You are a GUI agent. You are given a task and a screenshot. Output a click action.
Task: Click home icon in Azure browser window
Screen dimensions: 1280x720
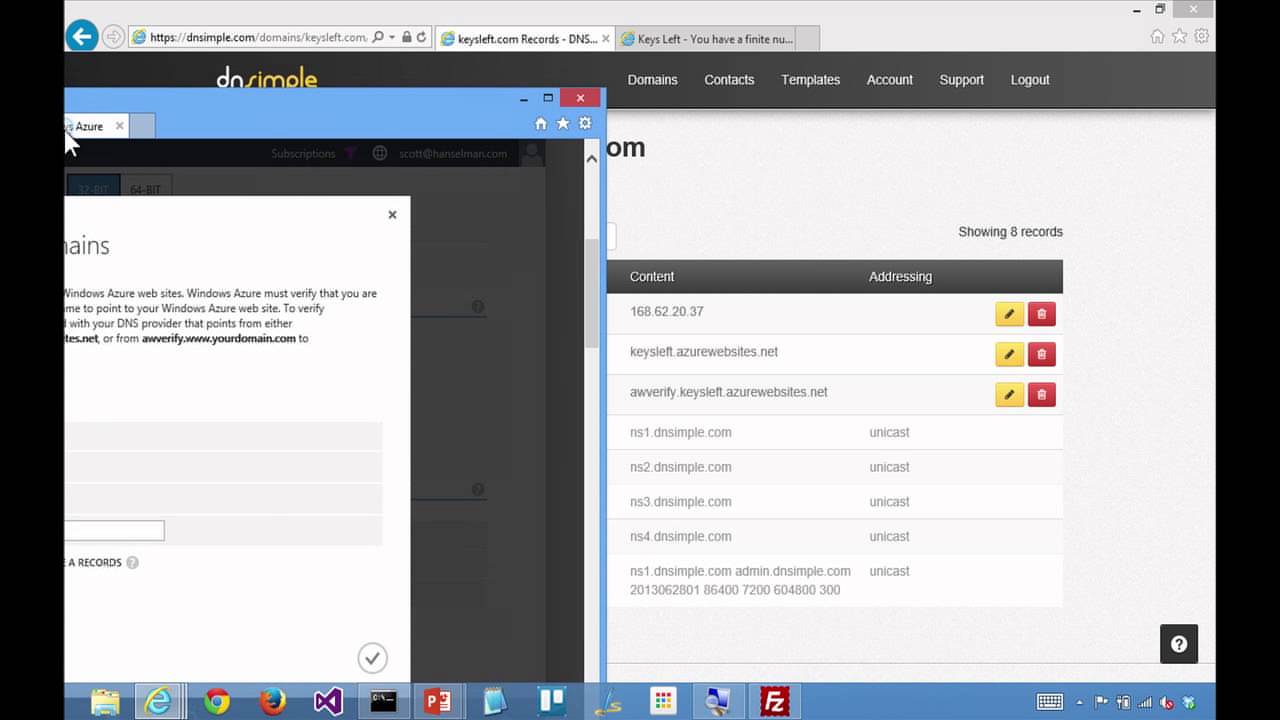pyautogui.click(x=541, y=123)
